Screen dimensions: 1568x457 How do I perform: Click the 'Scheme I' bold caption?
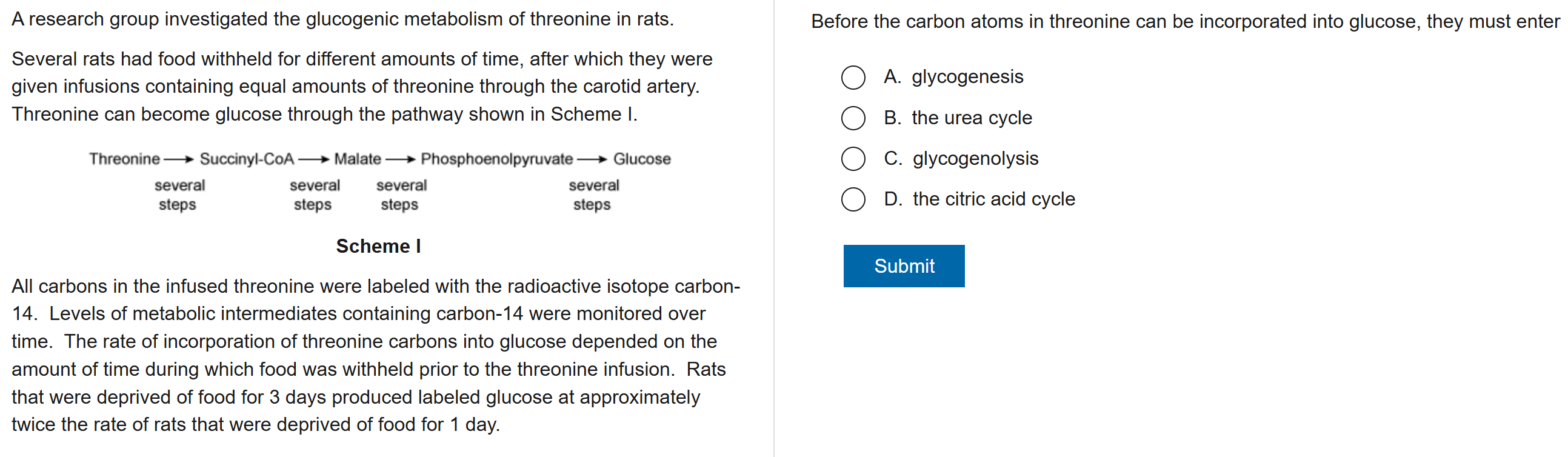pos(378,246)
